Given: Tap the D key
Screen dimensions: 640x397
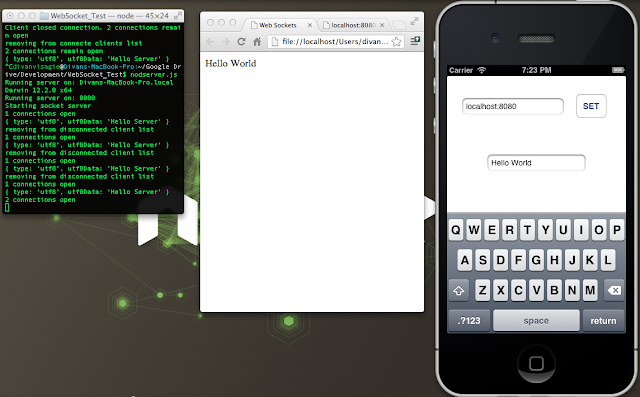Looking at the screenshot, I should tap(501, 260).
